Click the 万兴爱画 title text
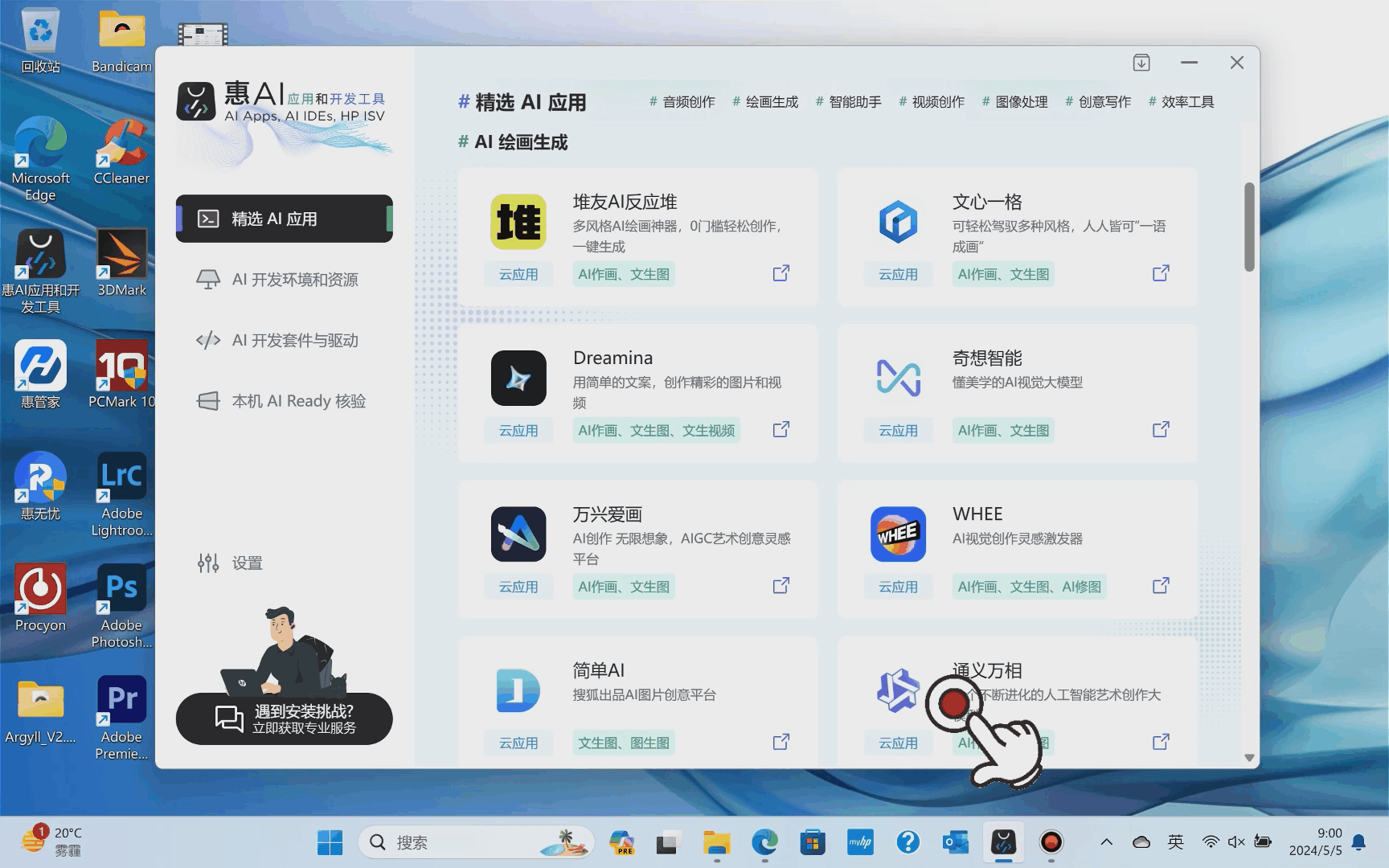Screen dimensions: 1389x868 point(607,514)
